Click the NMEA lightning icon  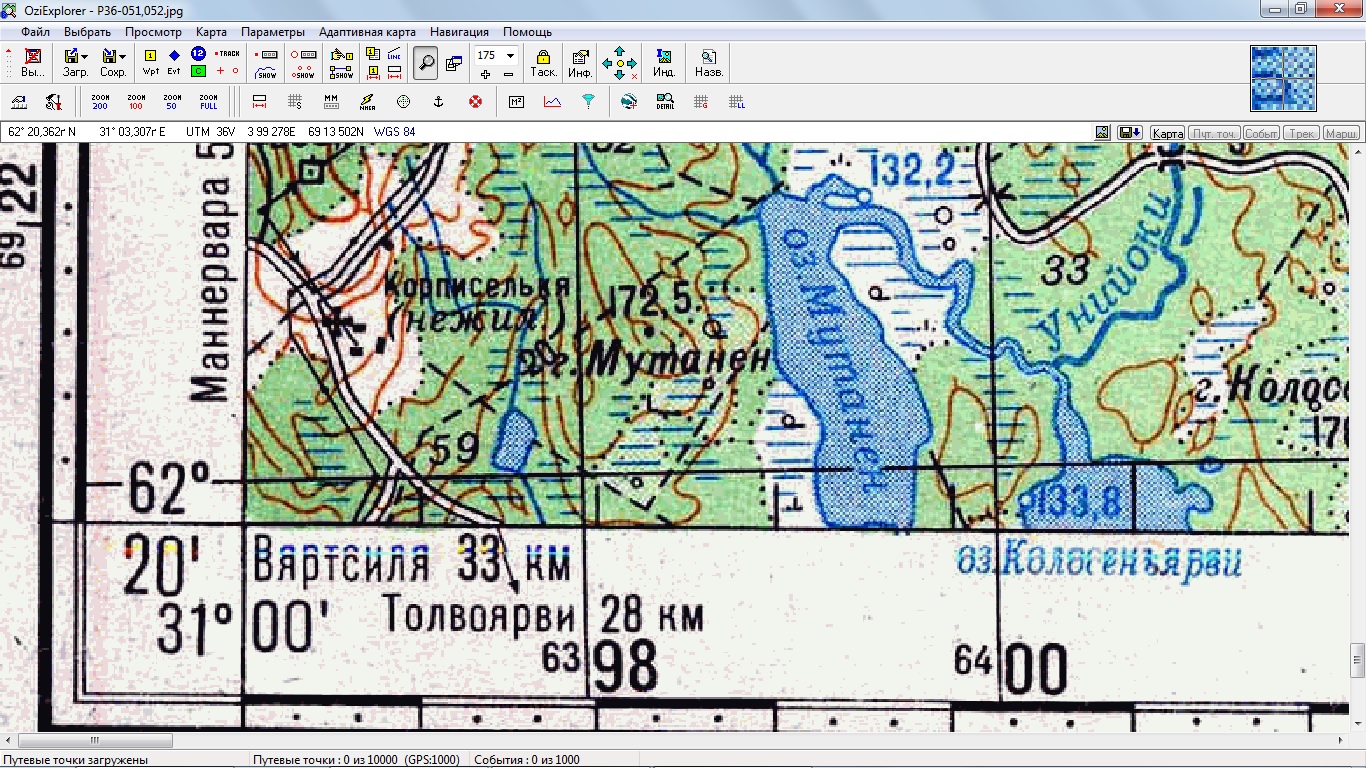(367, 102)
